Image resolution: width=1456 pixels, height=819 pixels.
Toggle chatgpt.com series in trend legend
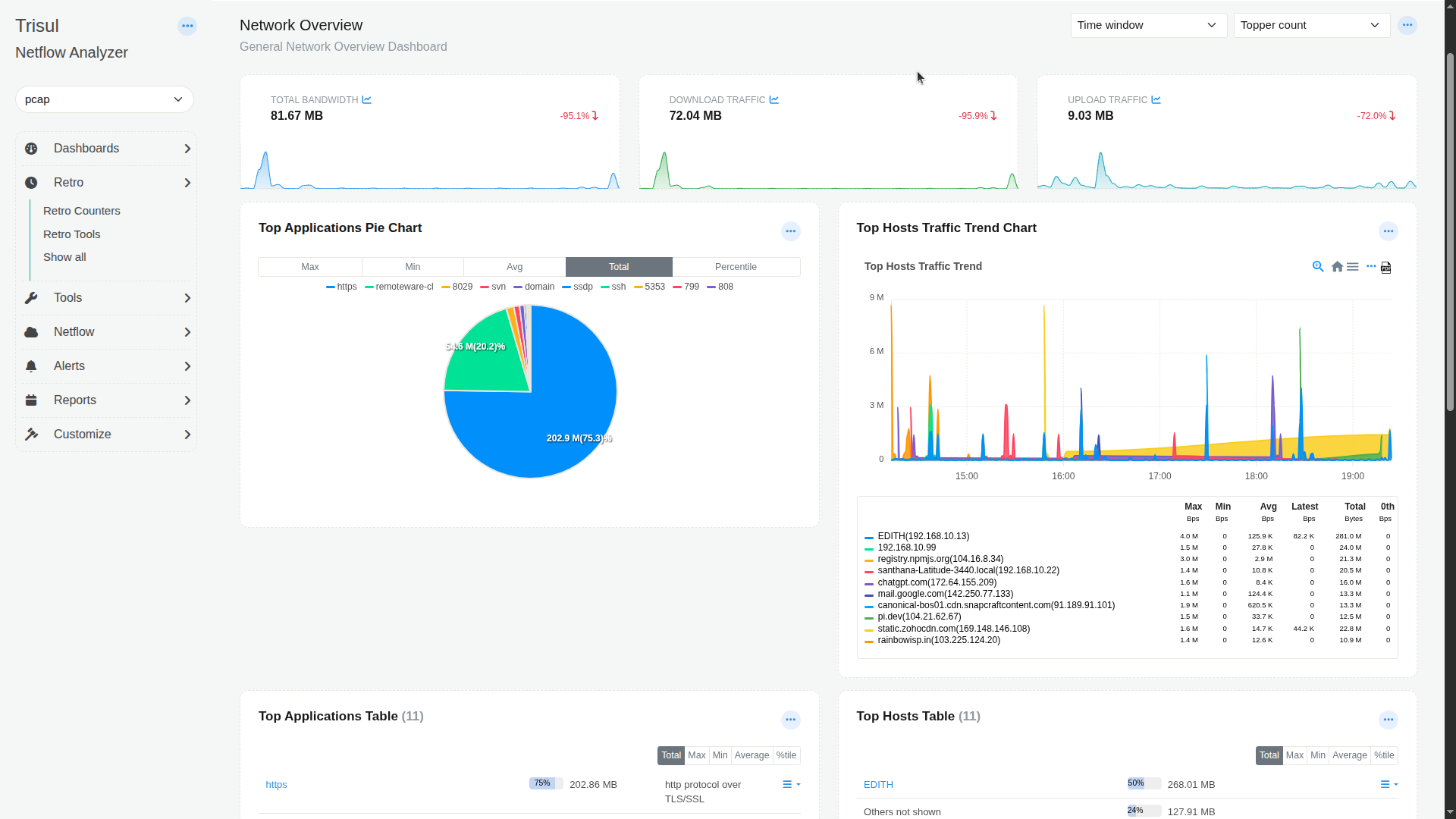pyautogui.click(x=930, y=583)
